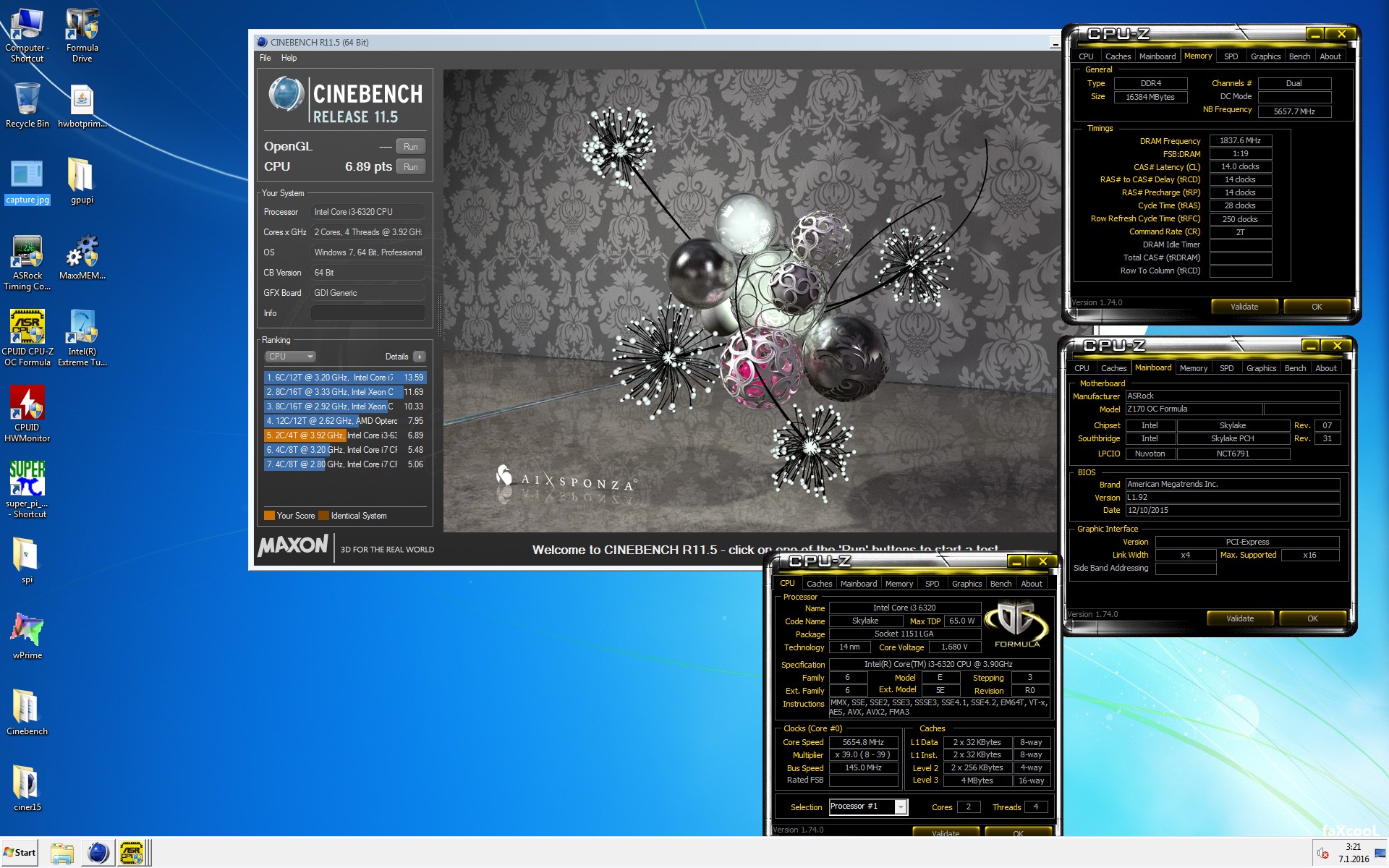Viewport: 1389px width, 868px height.
Task: Click the Cinebench Release 11.5 logo
Action: (x=345, y=100)
